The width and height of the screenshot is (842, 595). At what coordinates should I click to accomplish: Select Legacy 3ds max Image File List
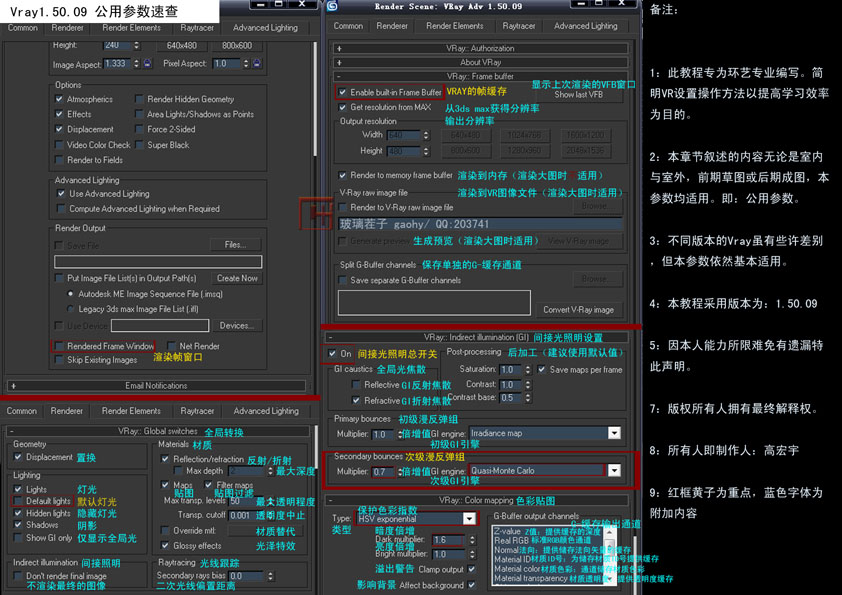70,309
